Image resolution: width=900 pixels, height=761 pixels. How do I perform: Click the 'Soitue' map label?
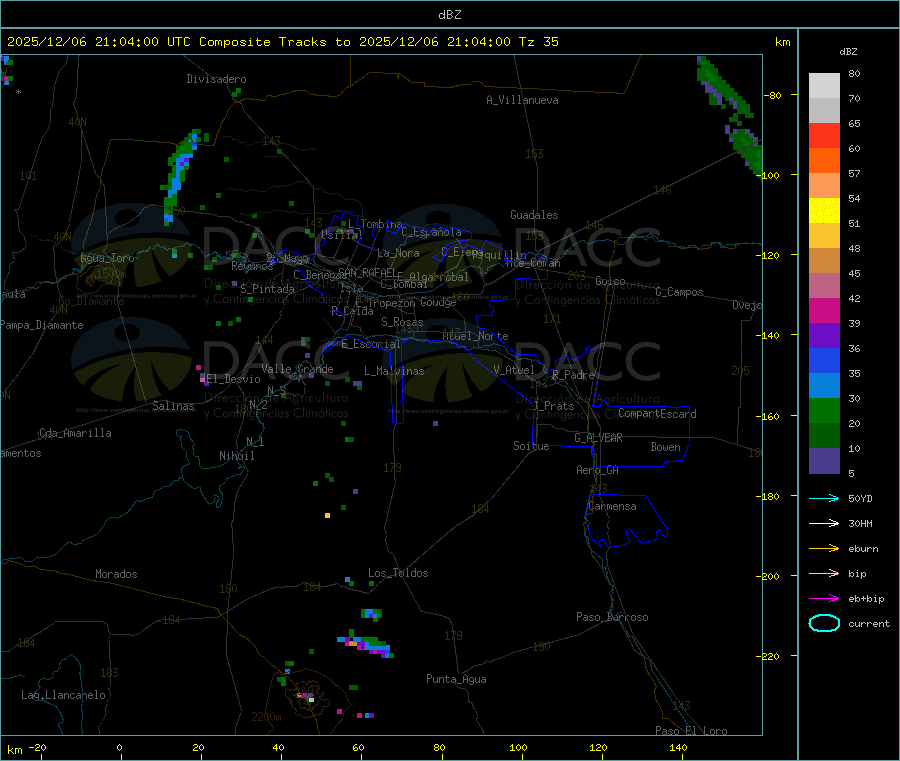tap(531, 445)
